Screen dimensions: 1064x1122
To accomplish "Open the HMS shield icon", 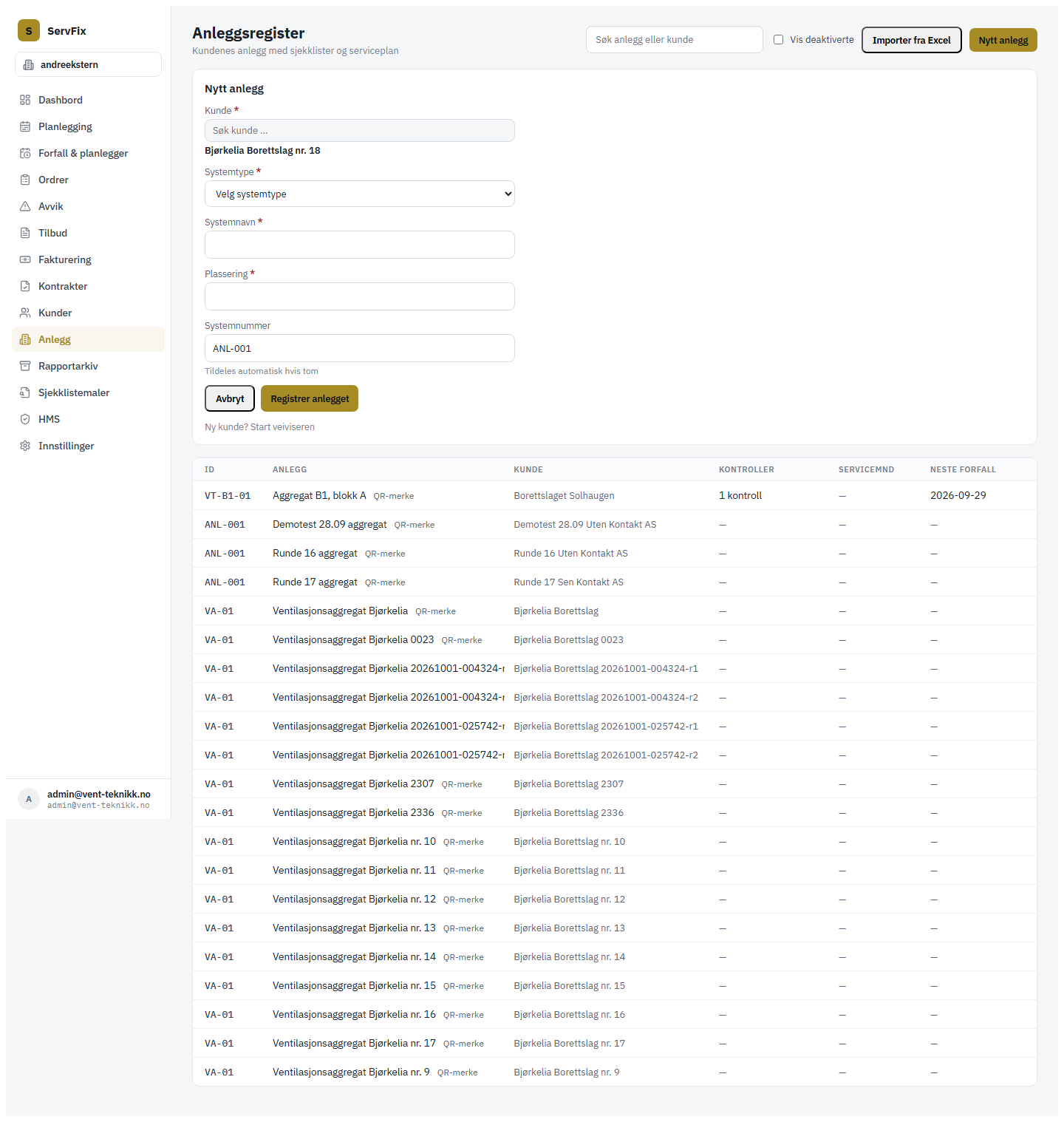I will [x=25, y=419].
